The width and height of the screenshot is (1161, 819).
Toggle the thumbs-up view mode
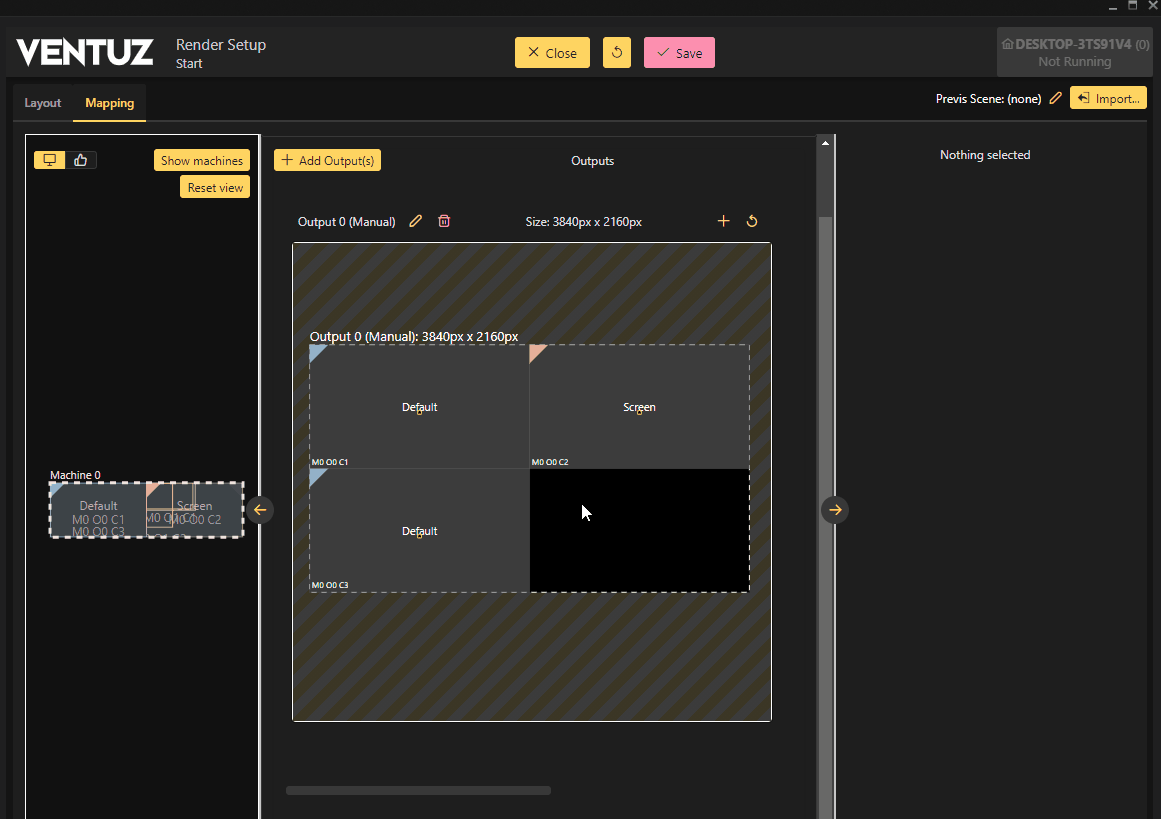(x=81, y=160)
